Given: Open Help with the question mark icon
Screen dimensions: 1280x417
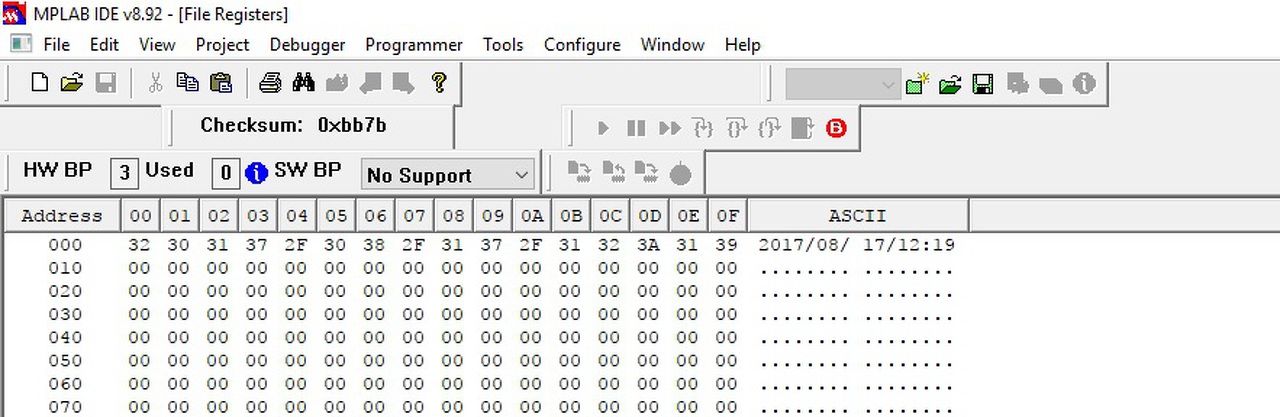Looking at the screenshot, I should point(438,82).
